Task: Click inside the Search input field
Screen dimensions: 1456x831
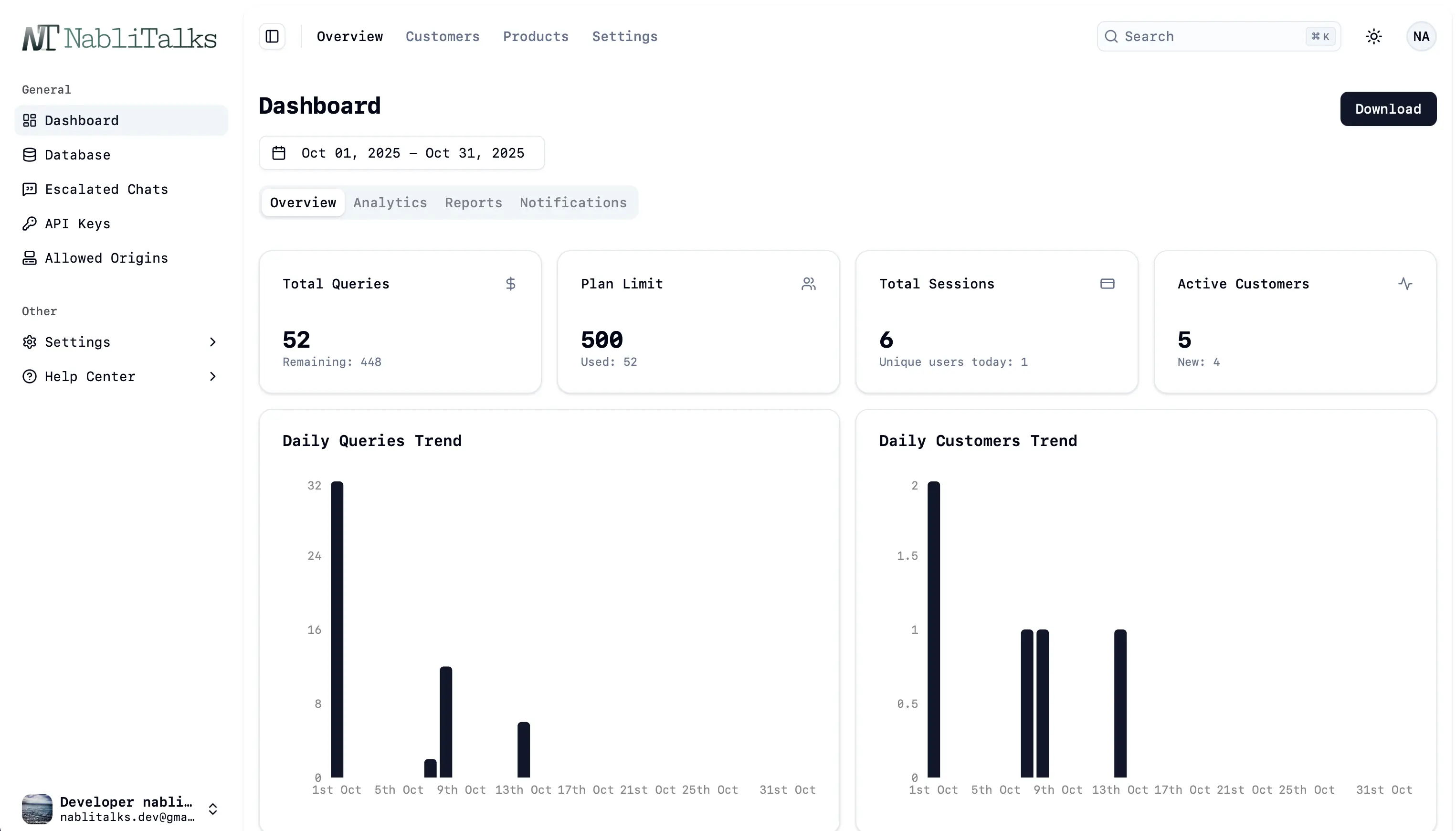Action: point(1198,36)
